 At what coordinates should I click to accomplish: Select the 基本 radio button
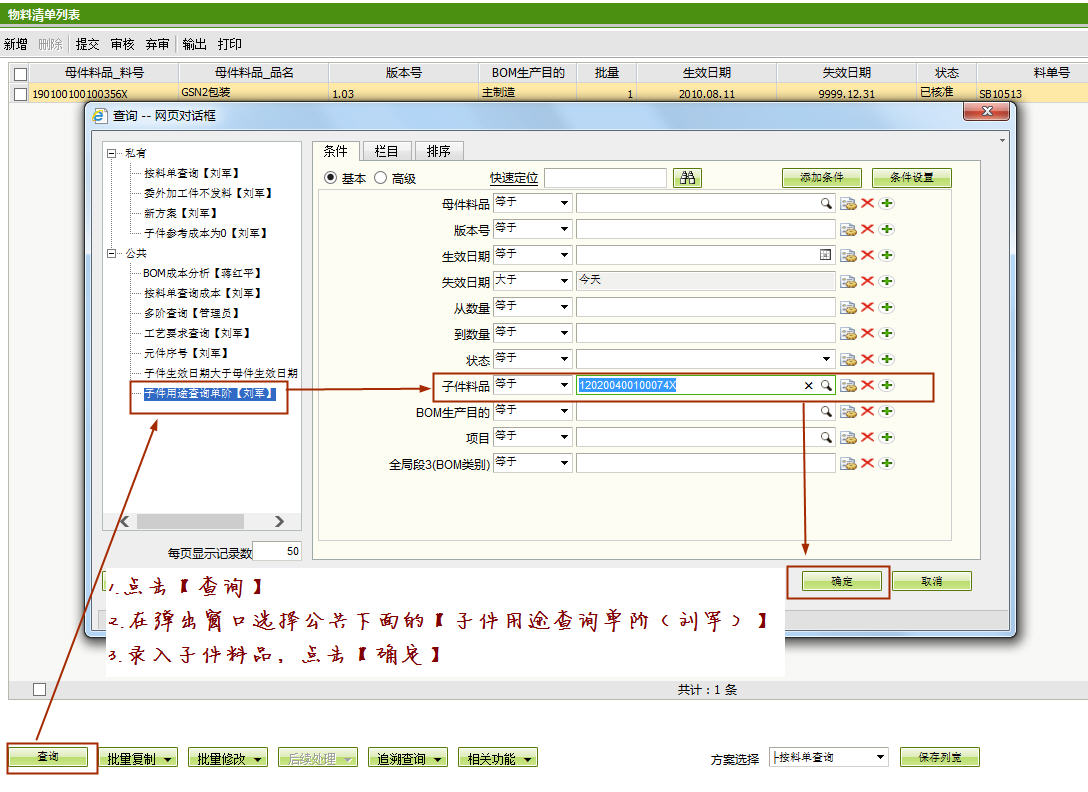(x=331, y=178)
